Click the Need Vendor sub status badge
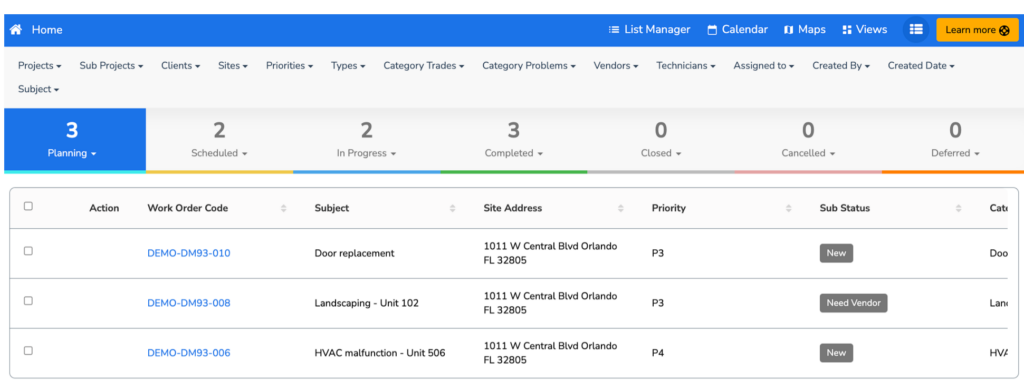The width and height of the screenshot is (1024, 390). click(x=854, y=303)
